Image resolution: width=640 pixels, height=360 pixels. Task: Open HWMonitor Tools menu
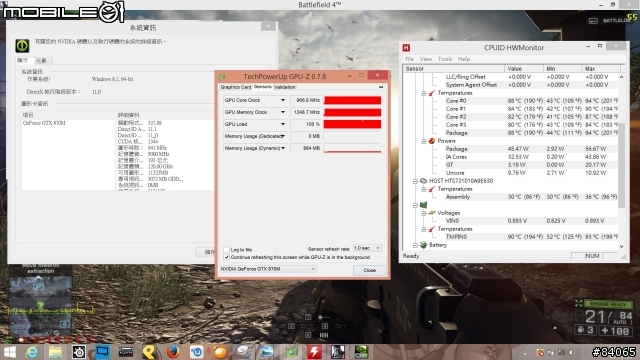[x=445, y=59]
